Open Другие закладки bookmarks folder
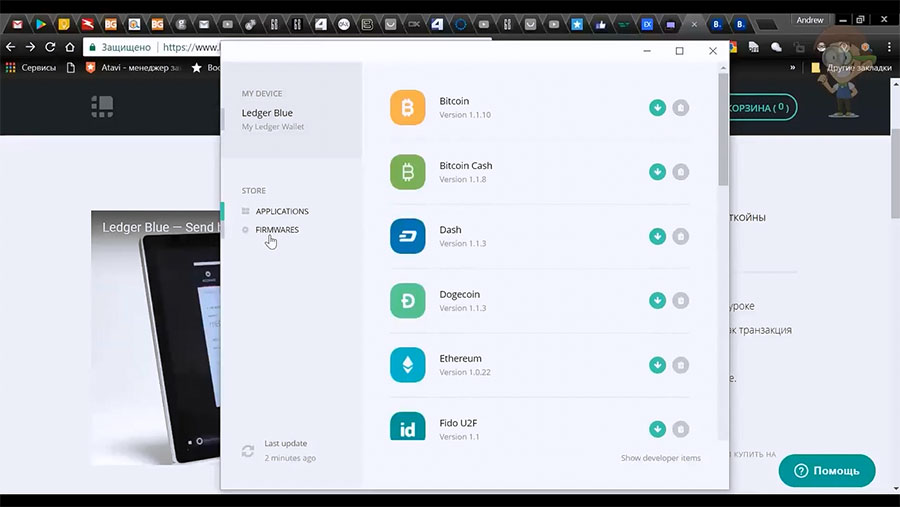 852,68
